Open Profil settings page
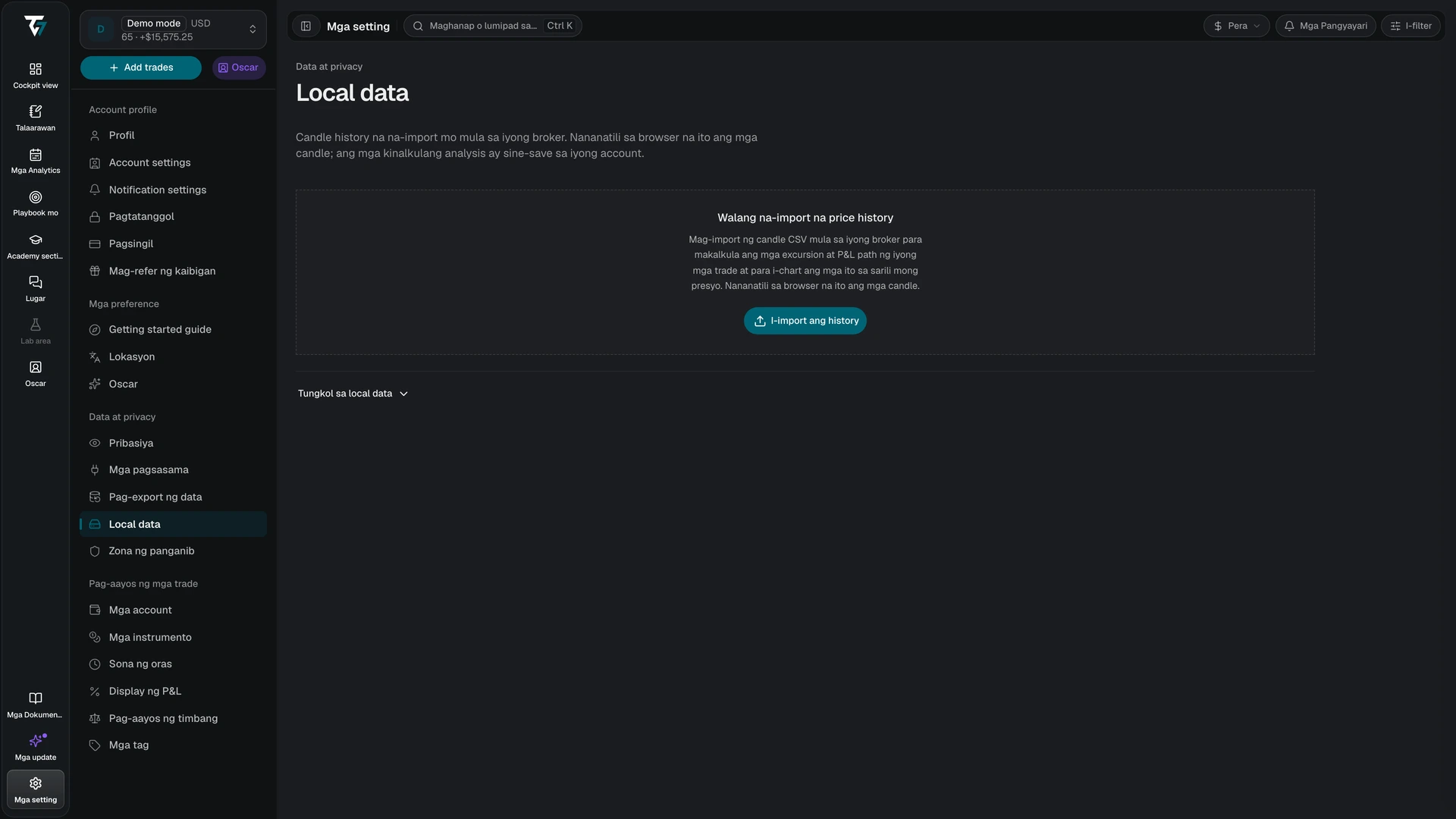Screen dimensions: 1456x819 173,135
